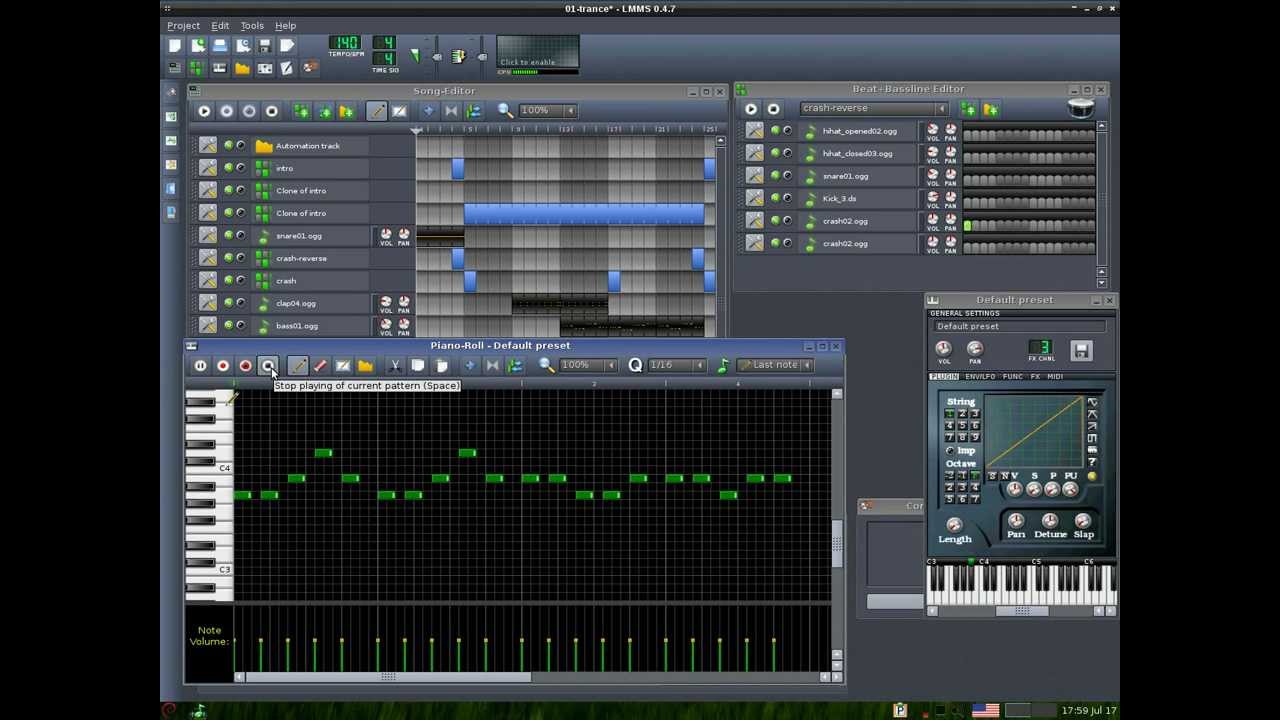Switch to the MIDI tab in instrument
The width and height of the screenshot is (1280, 720).
1055,377
